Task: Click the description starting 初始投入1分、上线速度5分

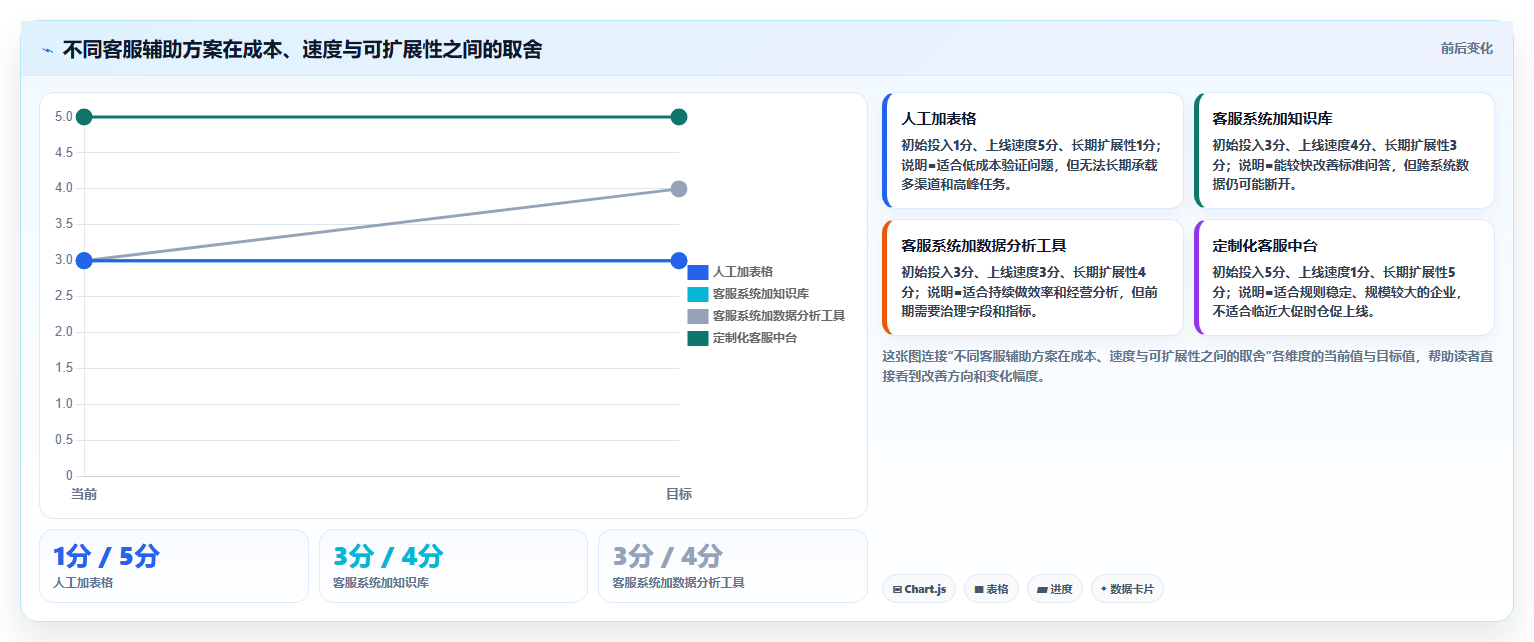Action: coord(1032,165)
